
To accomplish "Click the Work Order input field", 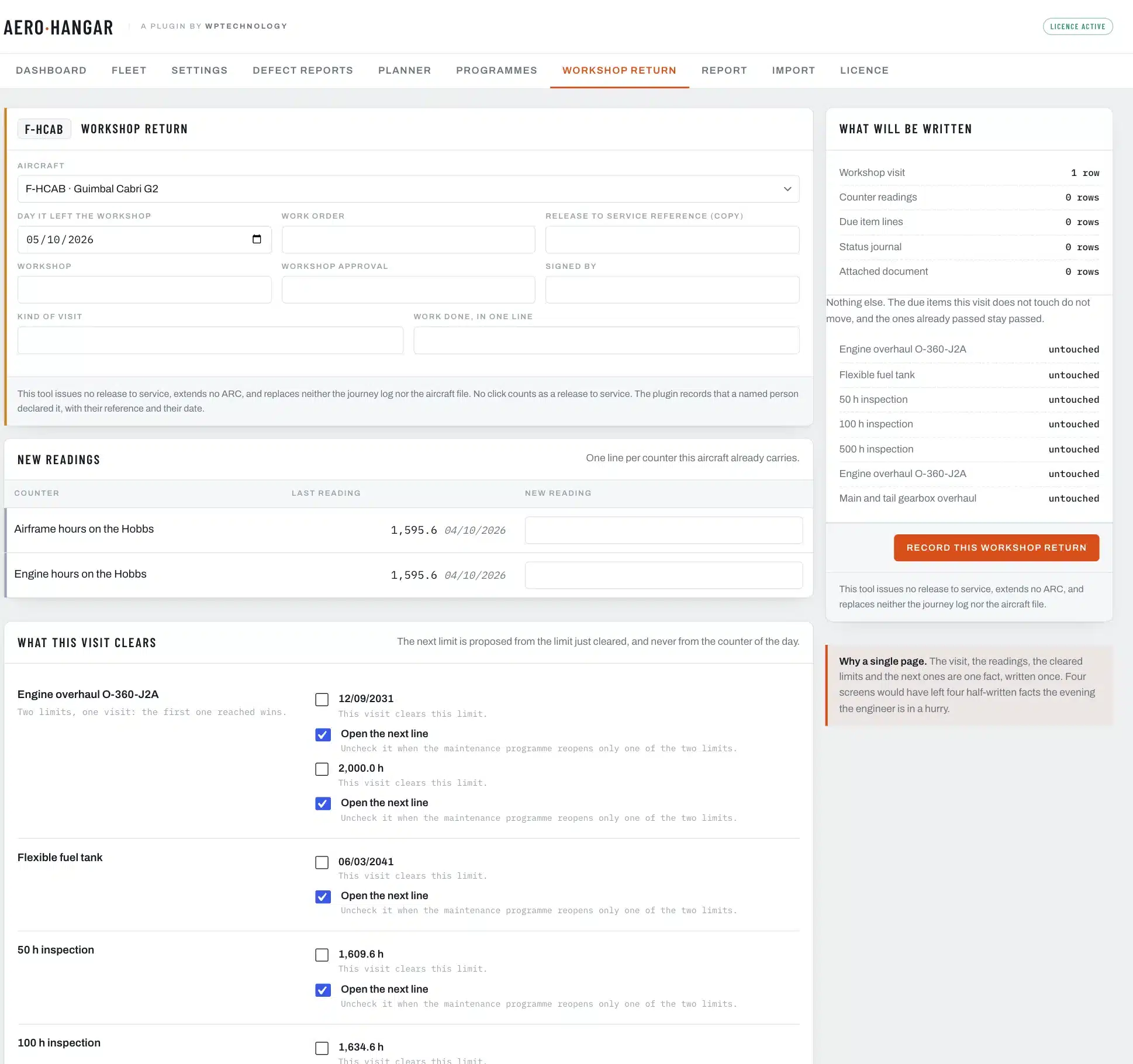I will tap(408, 240).
